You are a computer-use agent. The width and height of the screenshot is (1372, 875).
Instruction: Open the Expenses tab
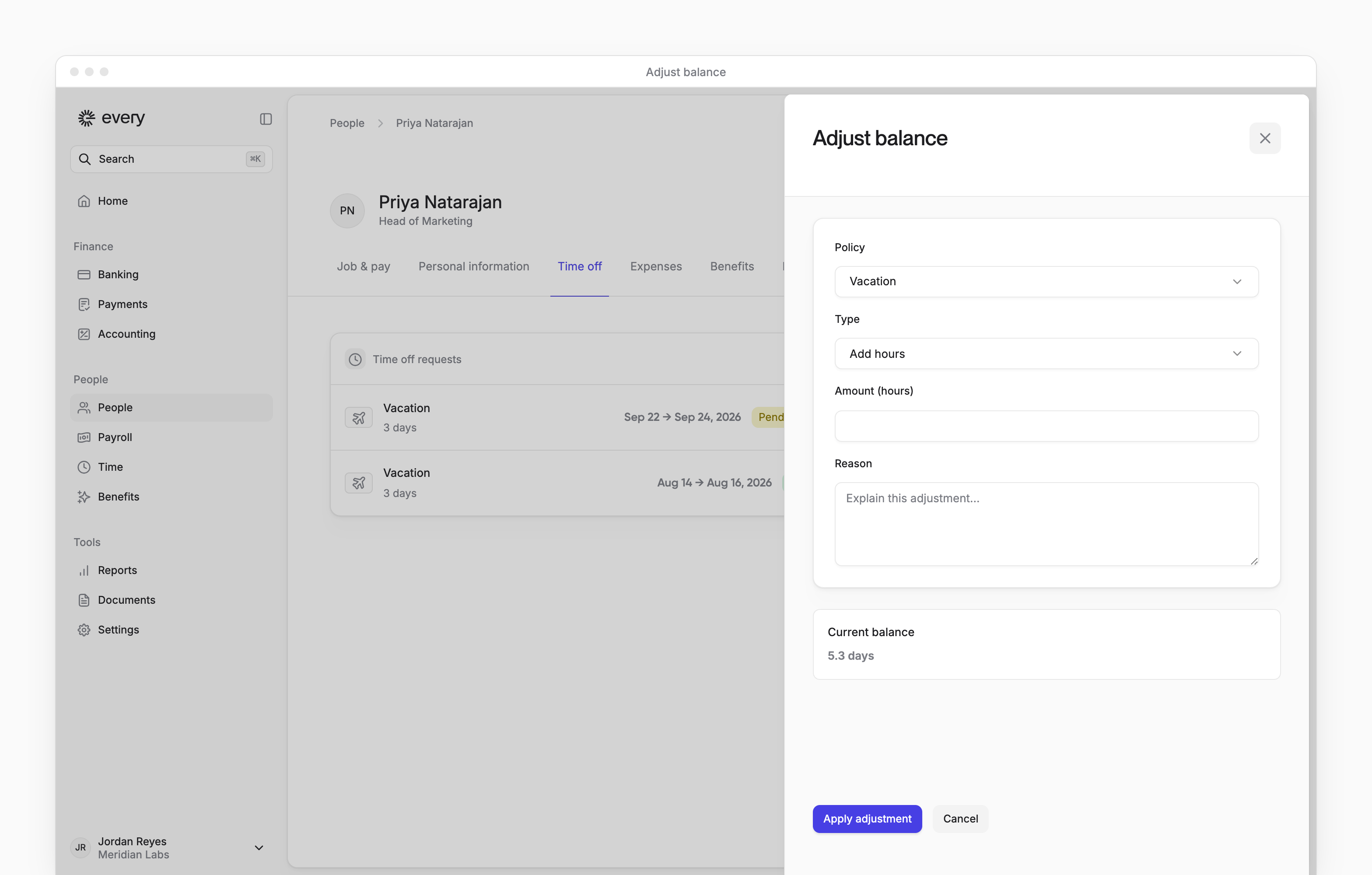point(656,266)
